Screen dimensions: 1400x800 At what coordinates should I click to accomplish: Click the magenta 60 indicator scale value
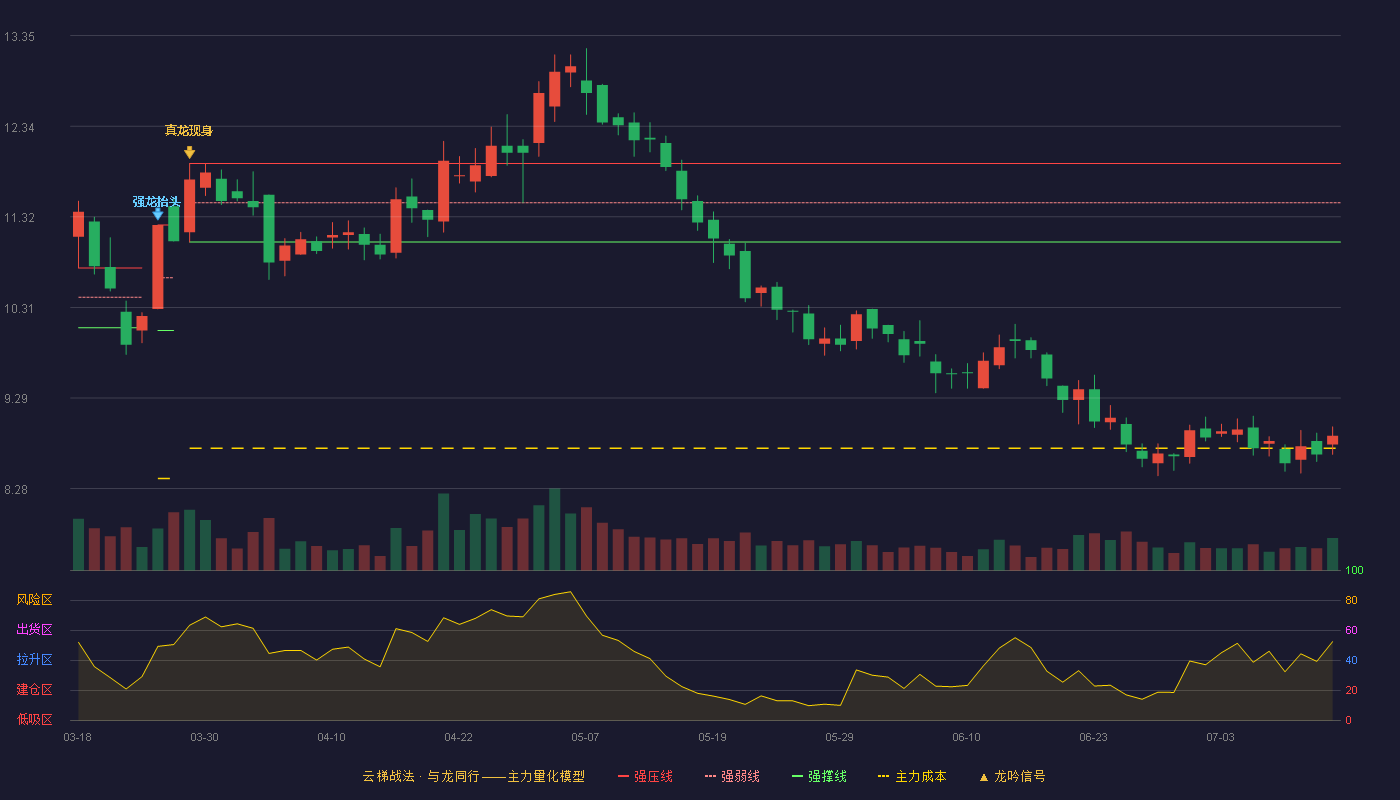click(1351, 630)
